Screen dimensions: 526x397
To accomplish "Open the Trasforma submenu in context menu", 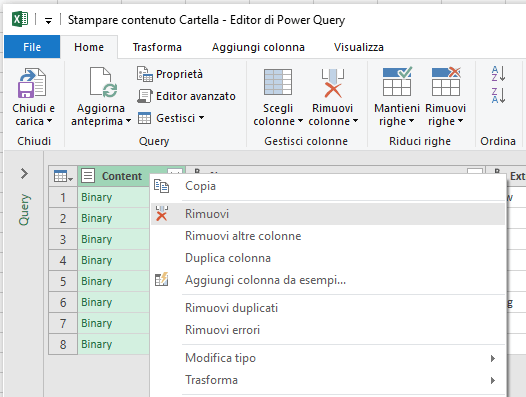I will click(x=327, y=380).
